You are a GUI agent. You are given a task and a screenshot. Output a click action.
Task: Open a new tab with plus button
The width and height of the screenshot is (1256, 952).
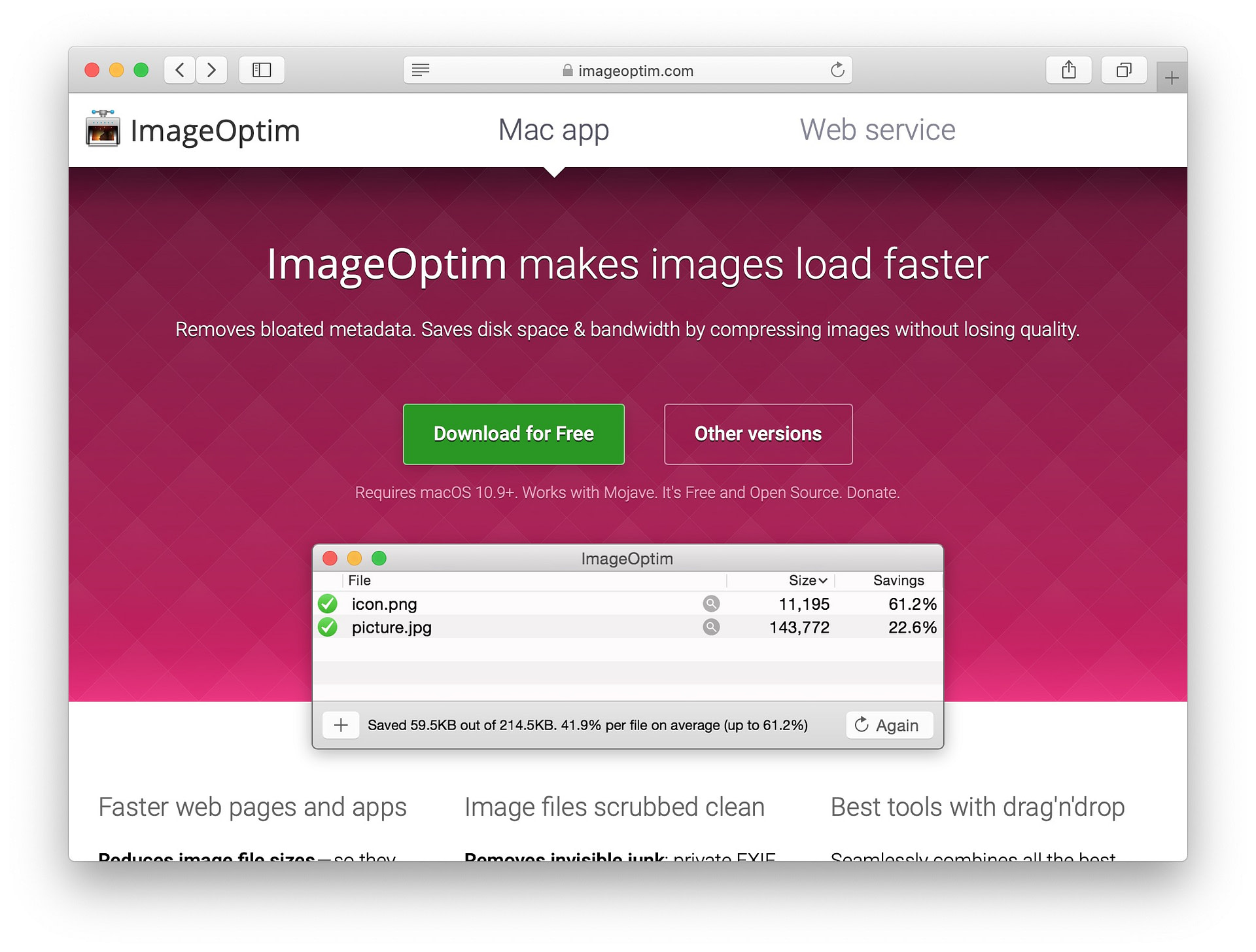click(x=1172, y=78)
